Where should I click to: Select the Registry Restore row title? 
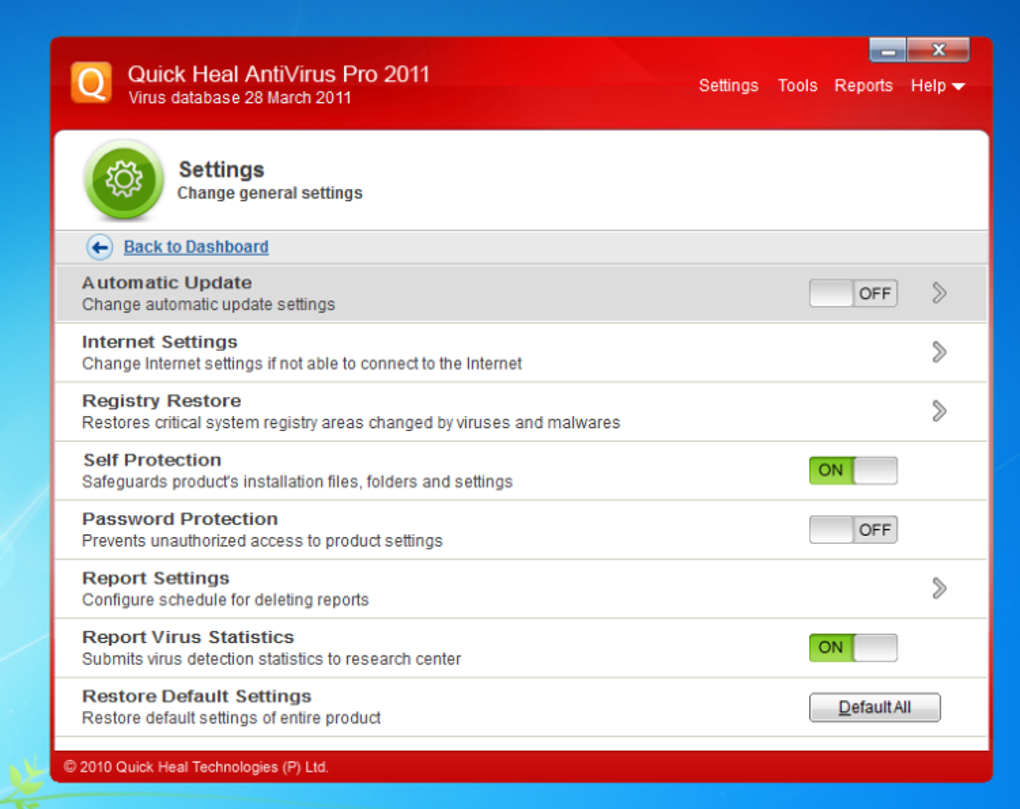coord(161,401)
